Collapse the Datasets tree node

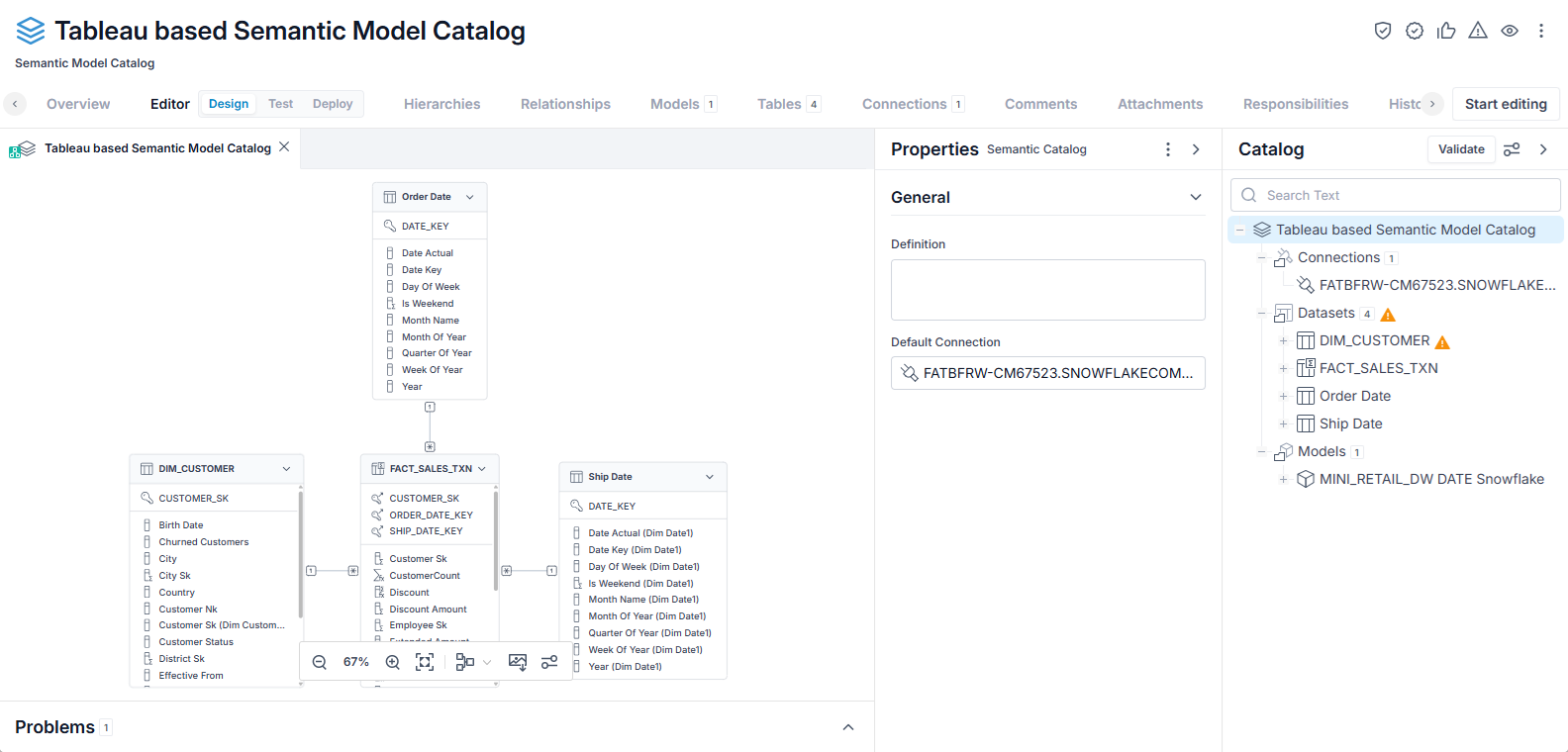coord(1261,313)
